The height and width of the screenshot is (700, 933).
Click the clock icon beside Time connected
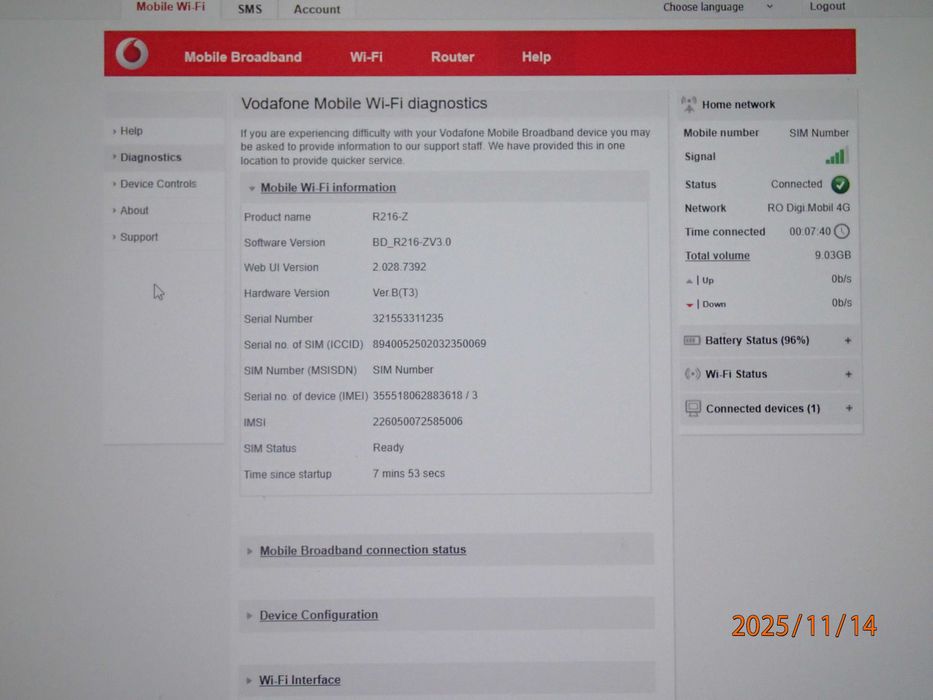[842, 232]
